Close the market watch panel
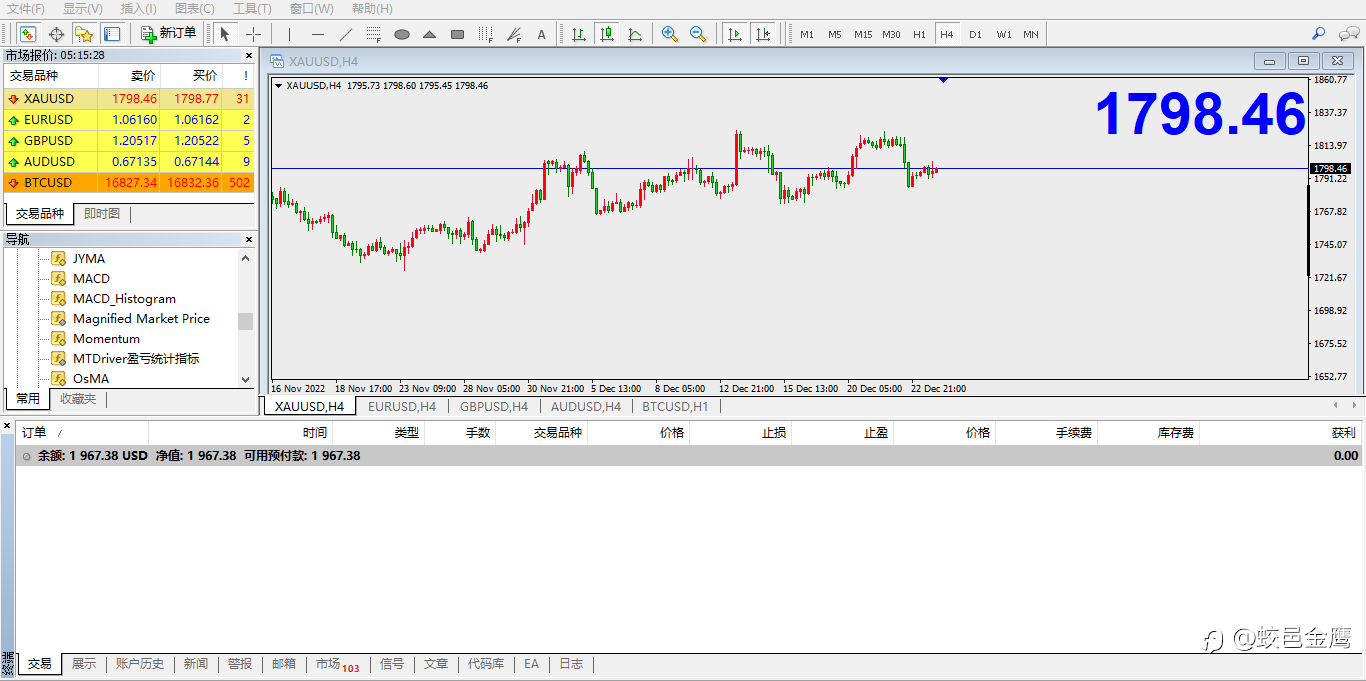 [x=249, y=55]
